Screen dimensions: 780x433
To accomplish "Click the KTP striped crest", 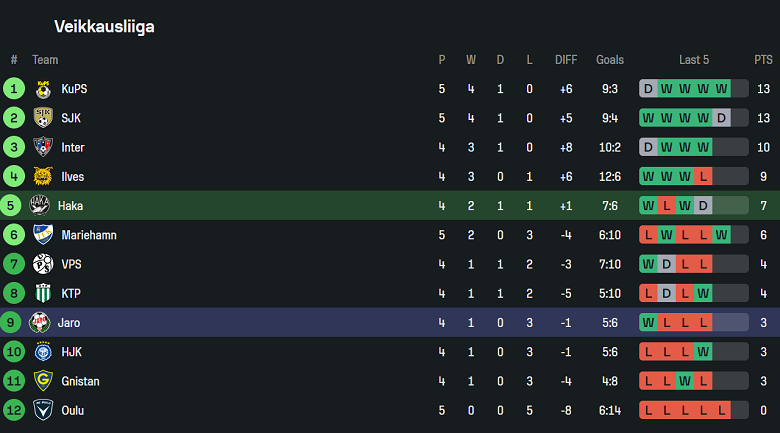I will 43,294.
